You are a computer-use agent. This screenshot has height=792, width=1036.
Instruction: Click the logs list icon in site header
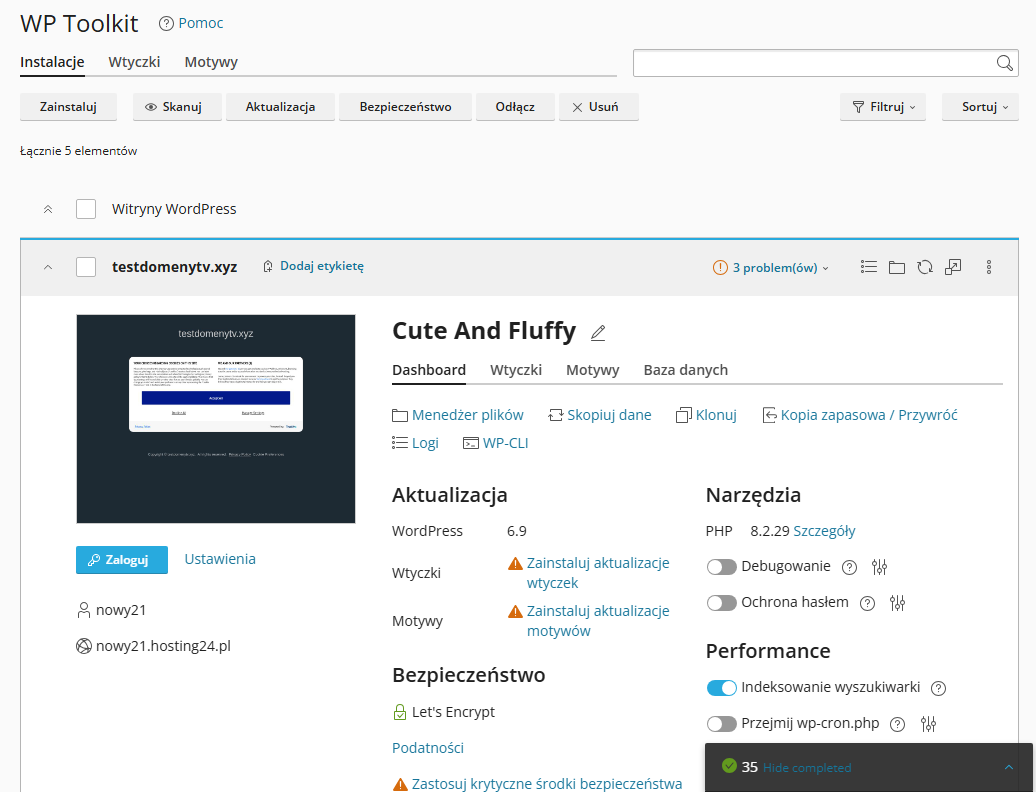(x=869, y=267)
